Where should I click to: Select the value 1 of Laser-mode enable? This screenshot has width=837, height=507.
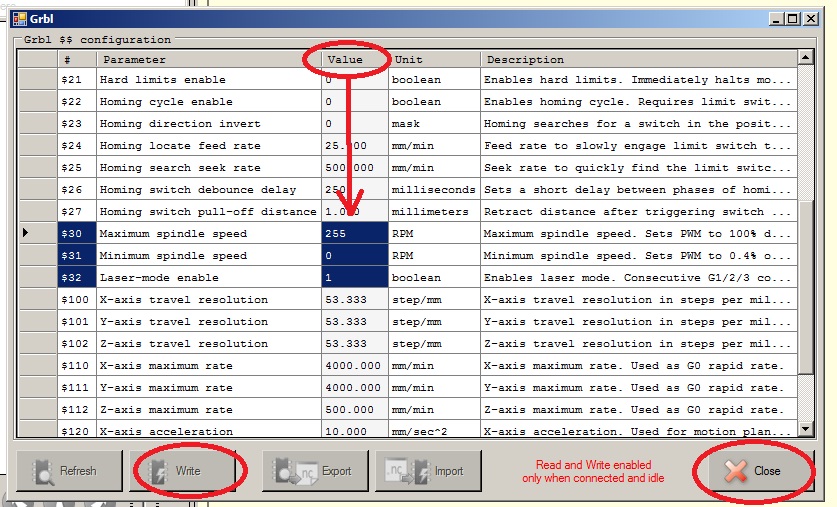tap(355, 278)
